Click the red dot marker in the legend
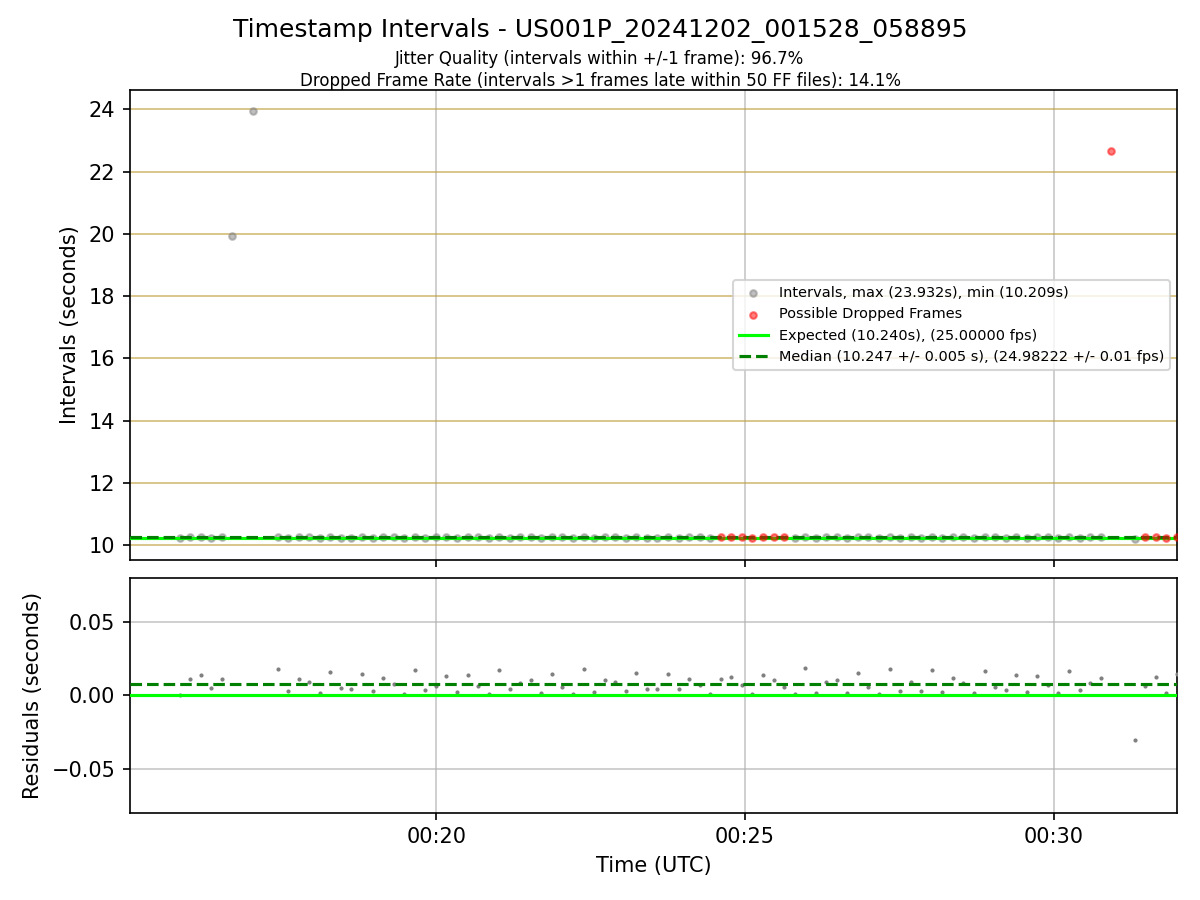This screenshot has height=900, width=1200. click(753, 314)
